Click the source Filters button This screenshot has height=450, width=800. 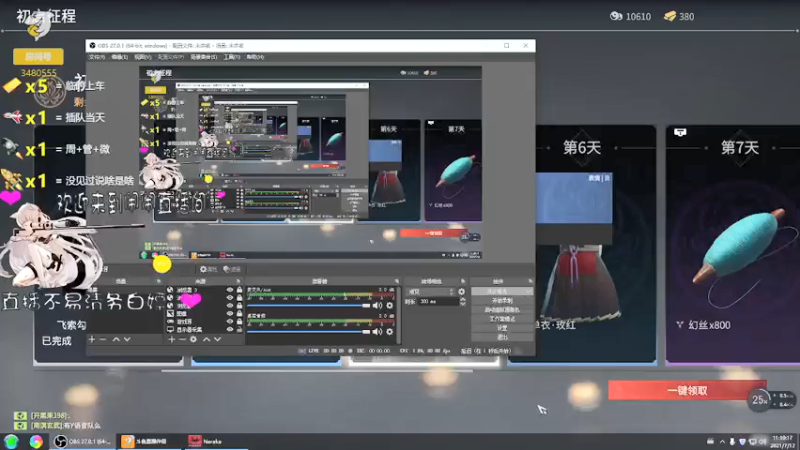click(x=232, y=269)
